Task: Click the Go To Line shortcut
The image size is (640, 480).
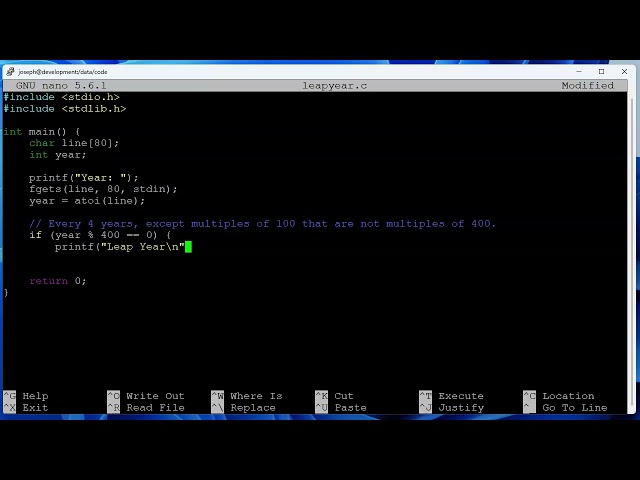Action: coord(565,408)
